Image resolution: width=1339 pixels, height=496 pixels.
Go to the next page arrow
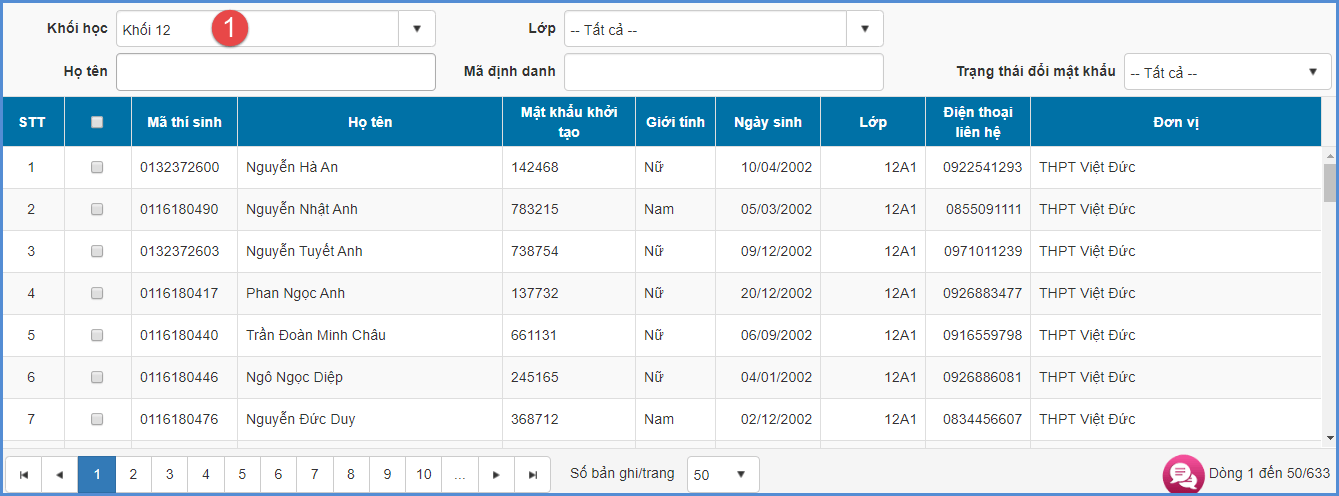tap(496, 475)
